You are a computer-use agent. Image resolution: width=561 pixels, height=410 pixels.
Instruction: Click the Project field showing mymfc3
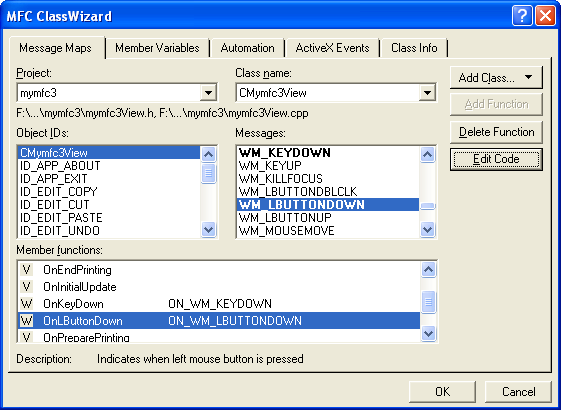[x=117, y=93]
